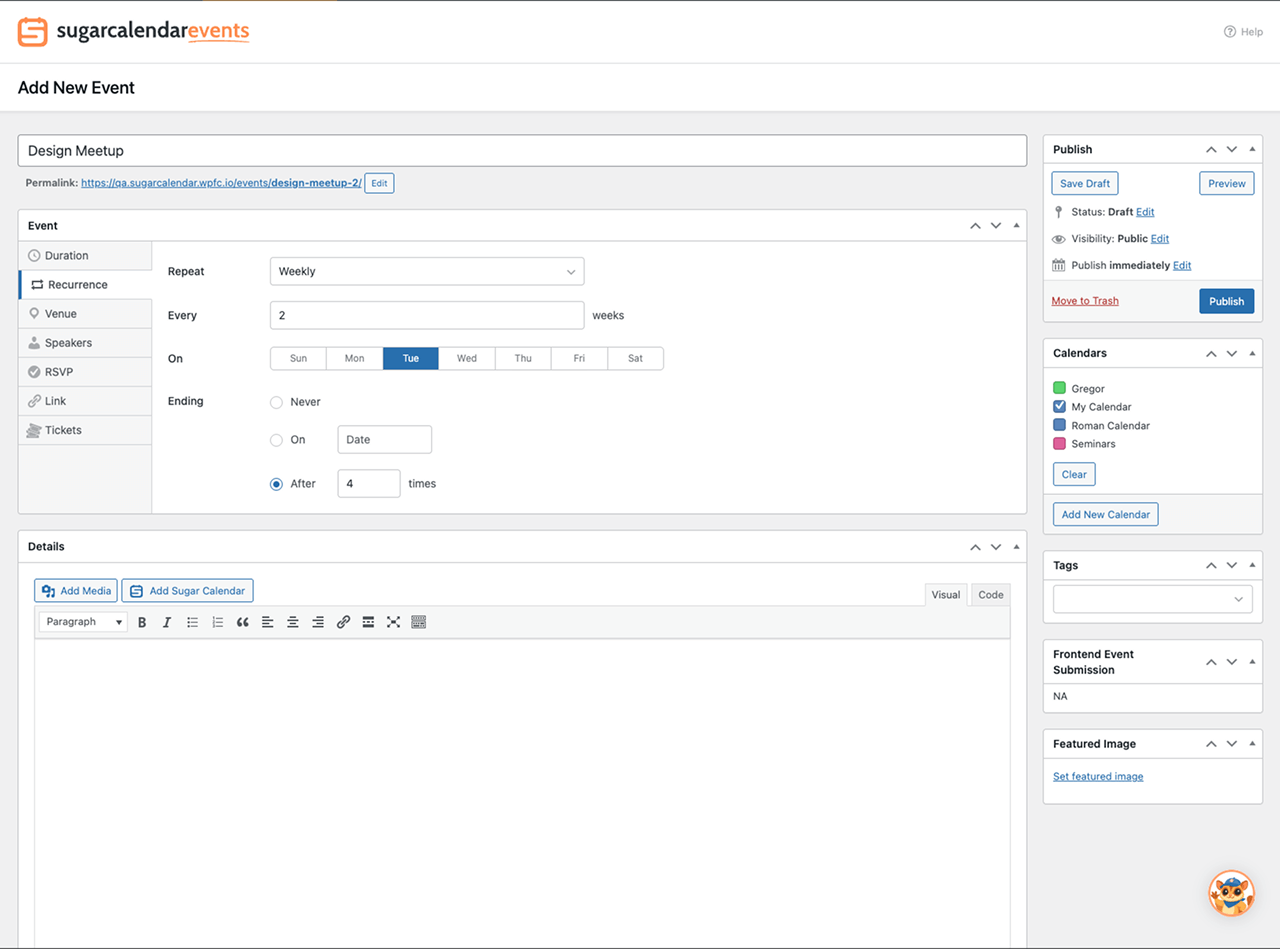Click the bulleted list icon
Image resolution: width=1280 pixels, height=949 pixels.
(x=192, y=622)
